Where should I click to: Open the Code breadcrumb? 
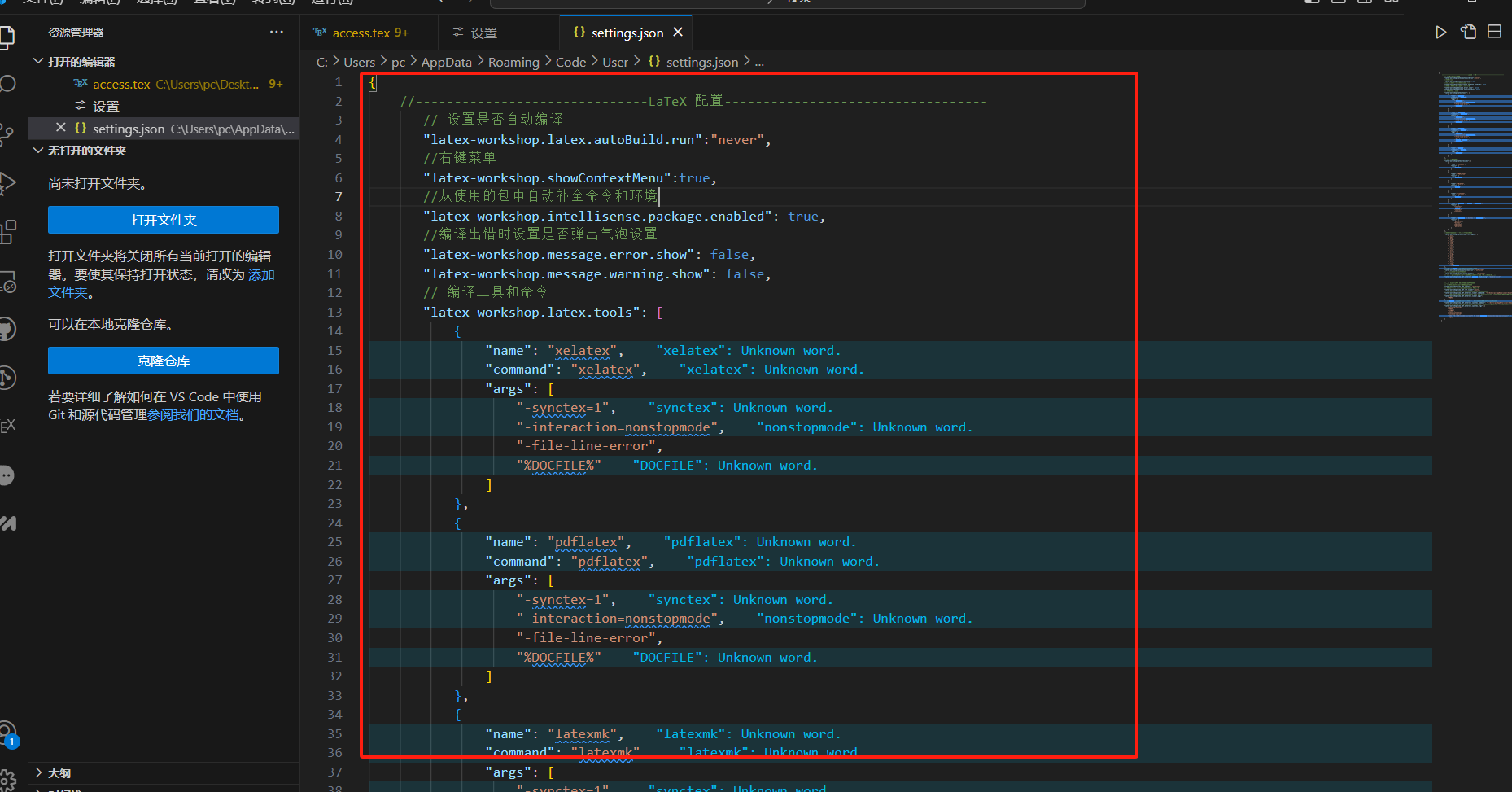570,62
